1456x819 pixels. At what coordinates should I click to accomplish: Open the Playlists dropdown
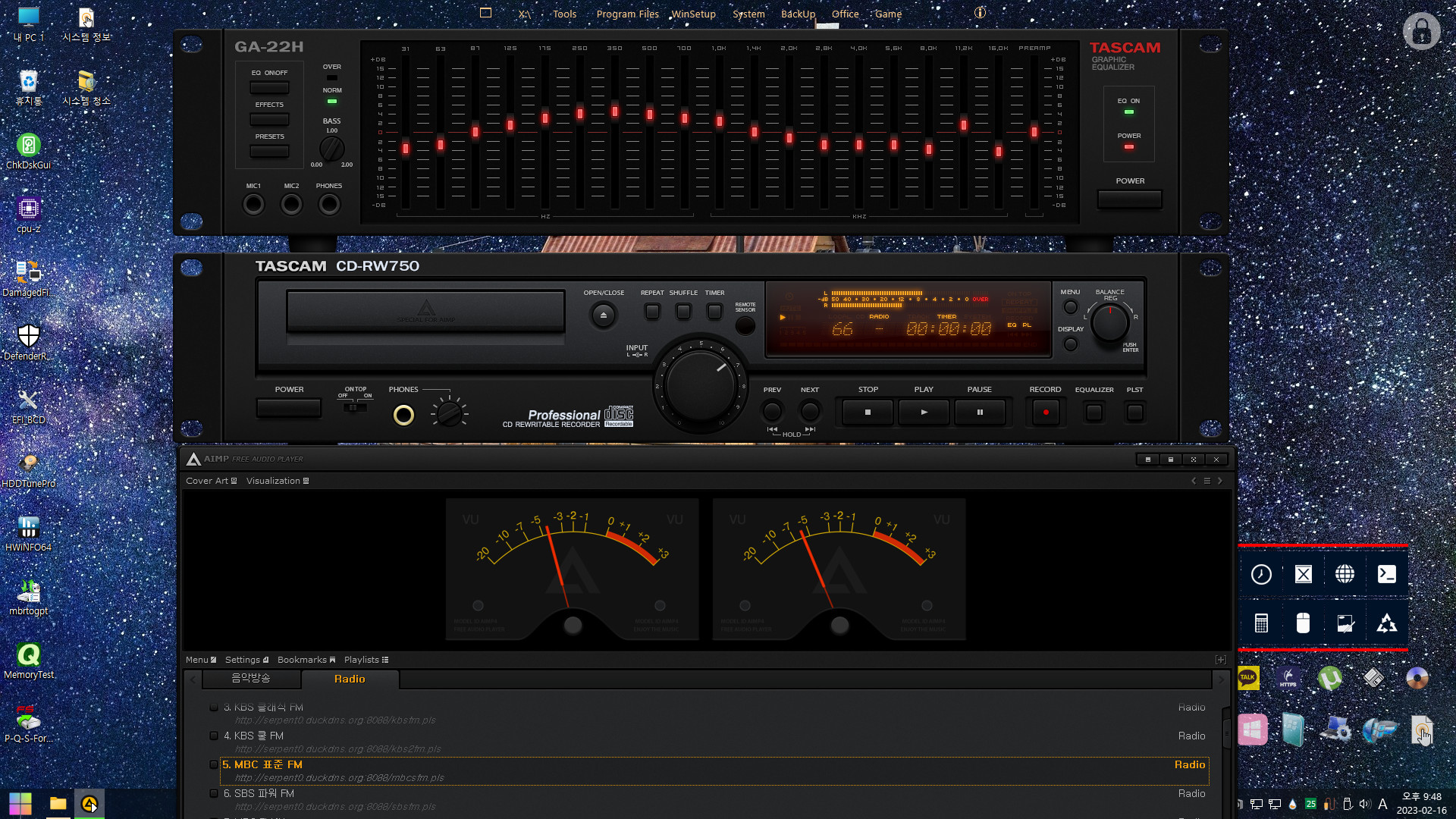[x=366, y=660]
